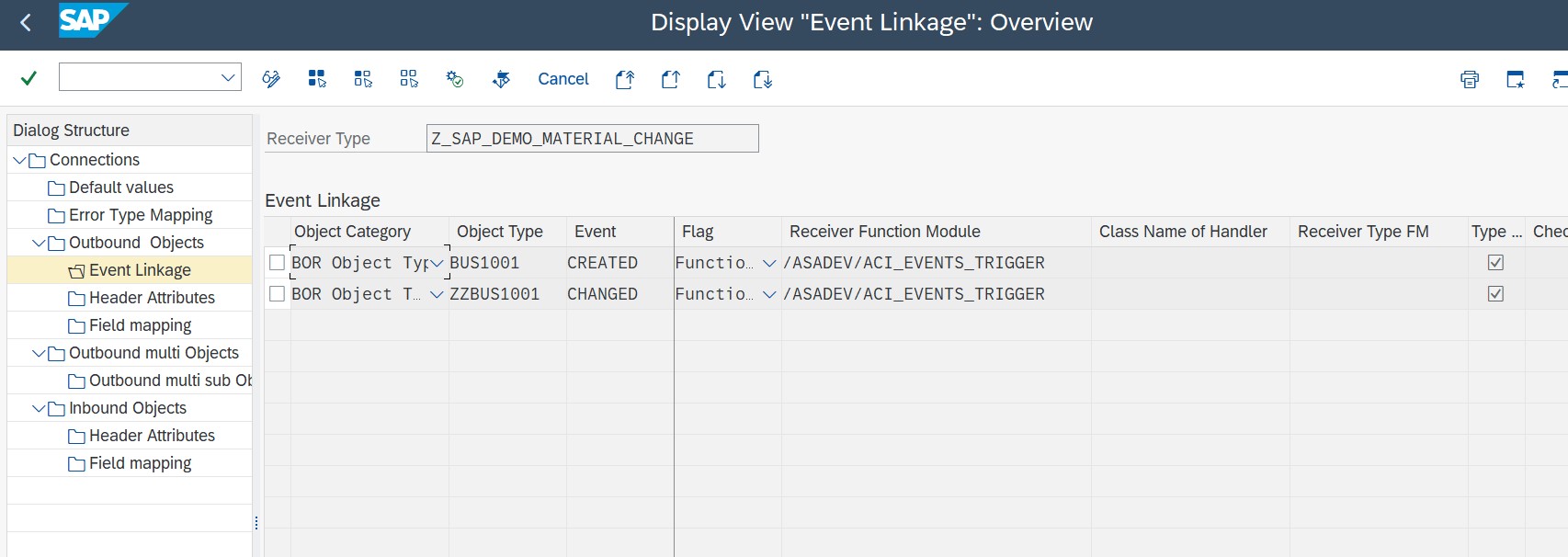The image size is (1568, 557).
Task: Click the Outbound Objects folder icon
Action: click(x=57, y=244)
